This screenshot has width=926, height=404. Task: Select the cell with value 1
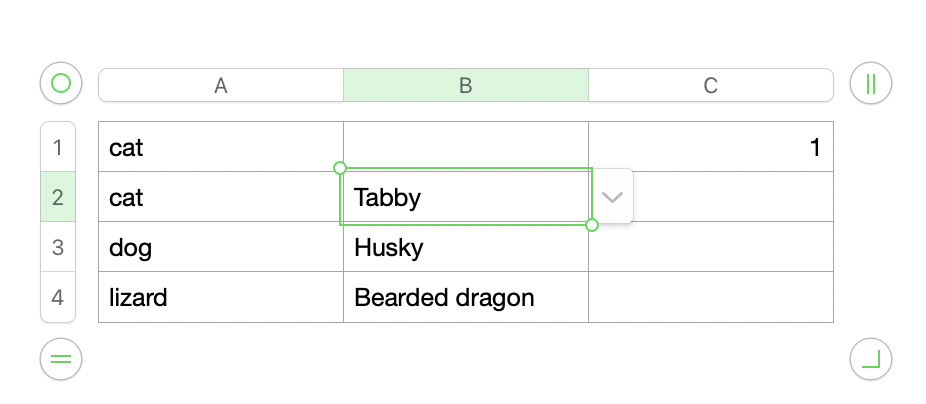coord(711,148)
